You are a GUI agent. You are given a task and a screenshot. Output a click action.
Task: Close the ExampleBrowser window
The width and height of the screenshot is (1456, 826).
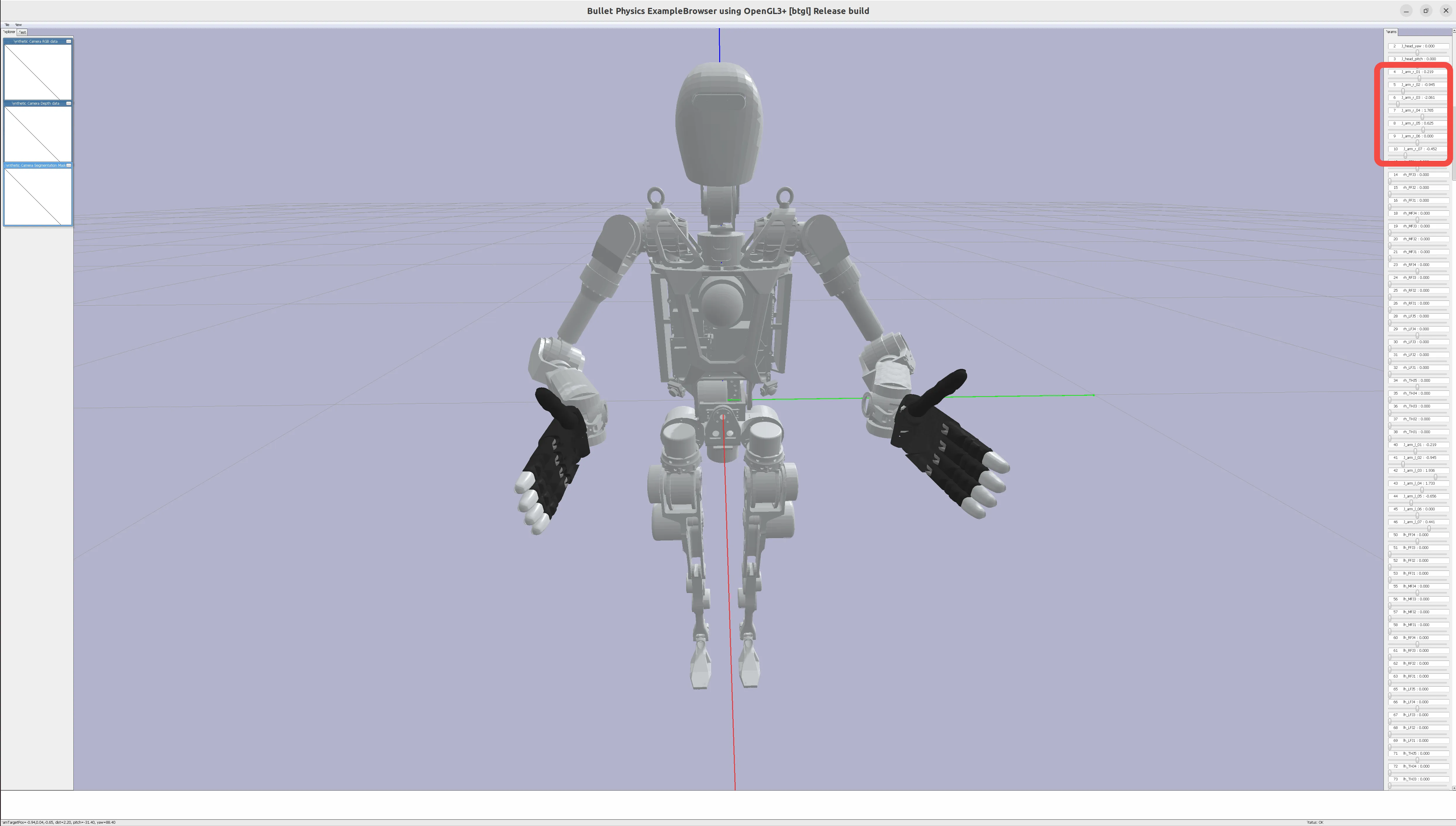tap(1446, 11)
